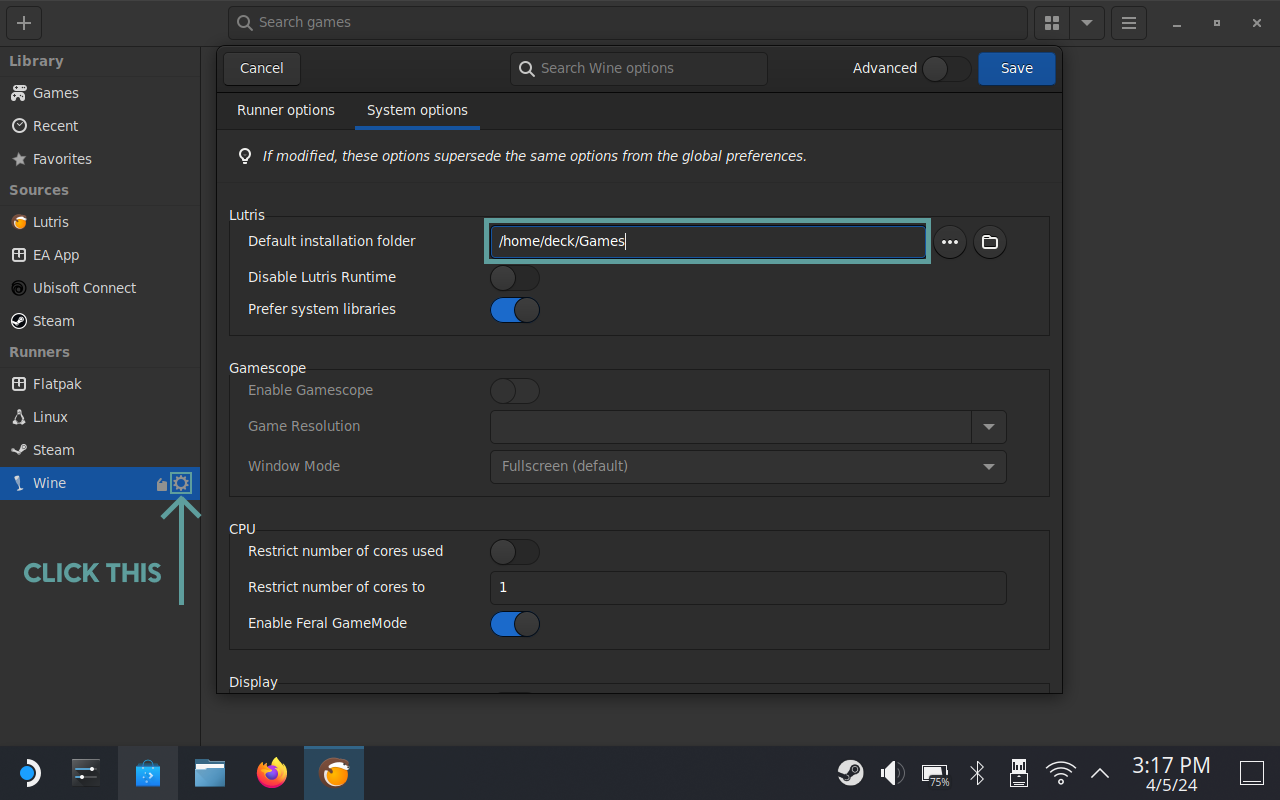The height and width of the screenshot is (800, 1280).
Task: Click the Wine runner configure gear icon
Action: click(181, 484)
